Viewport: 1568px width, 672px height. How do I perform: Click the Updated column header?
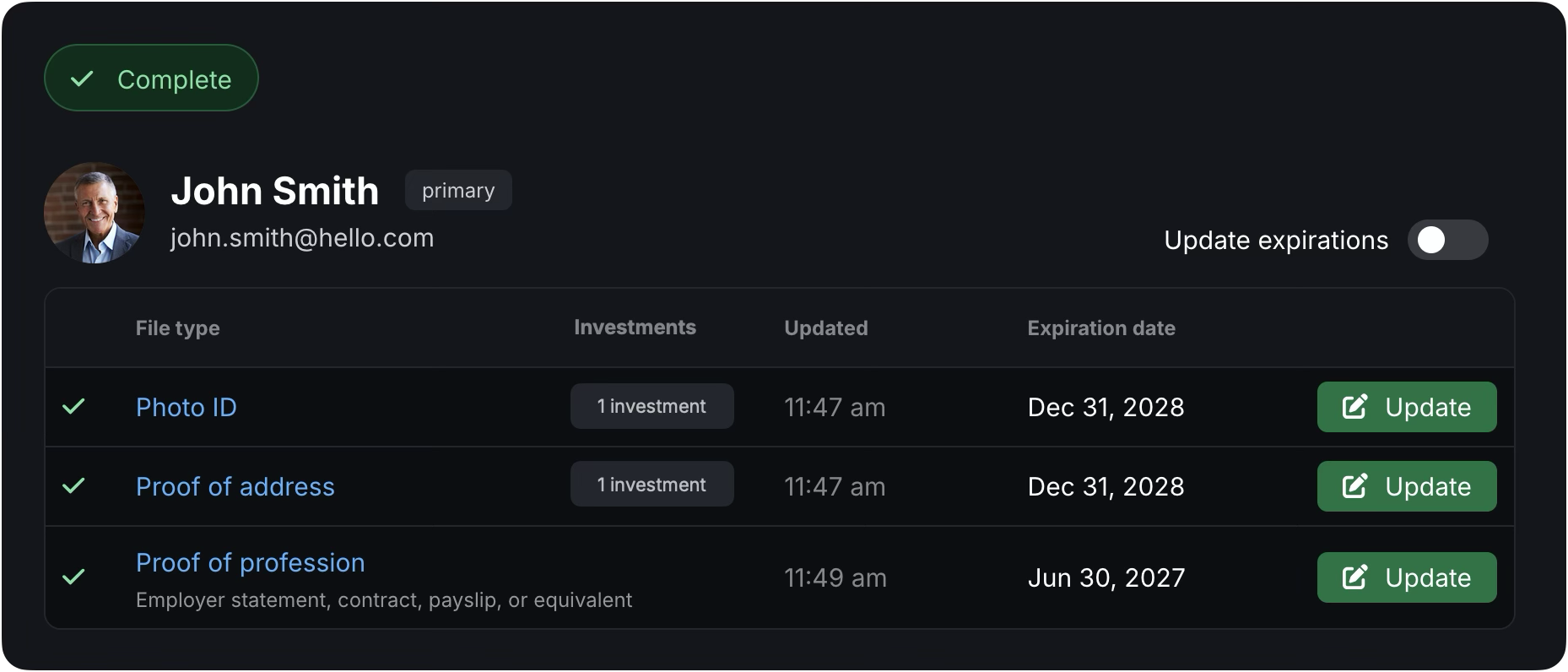[x=825, y=328]
